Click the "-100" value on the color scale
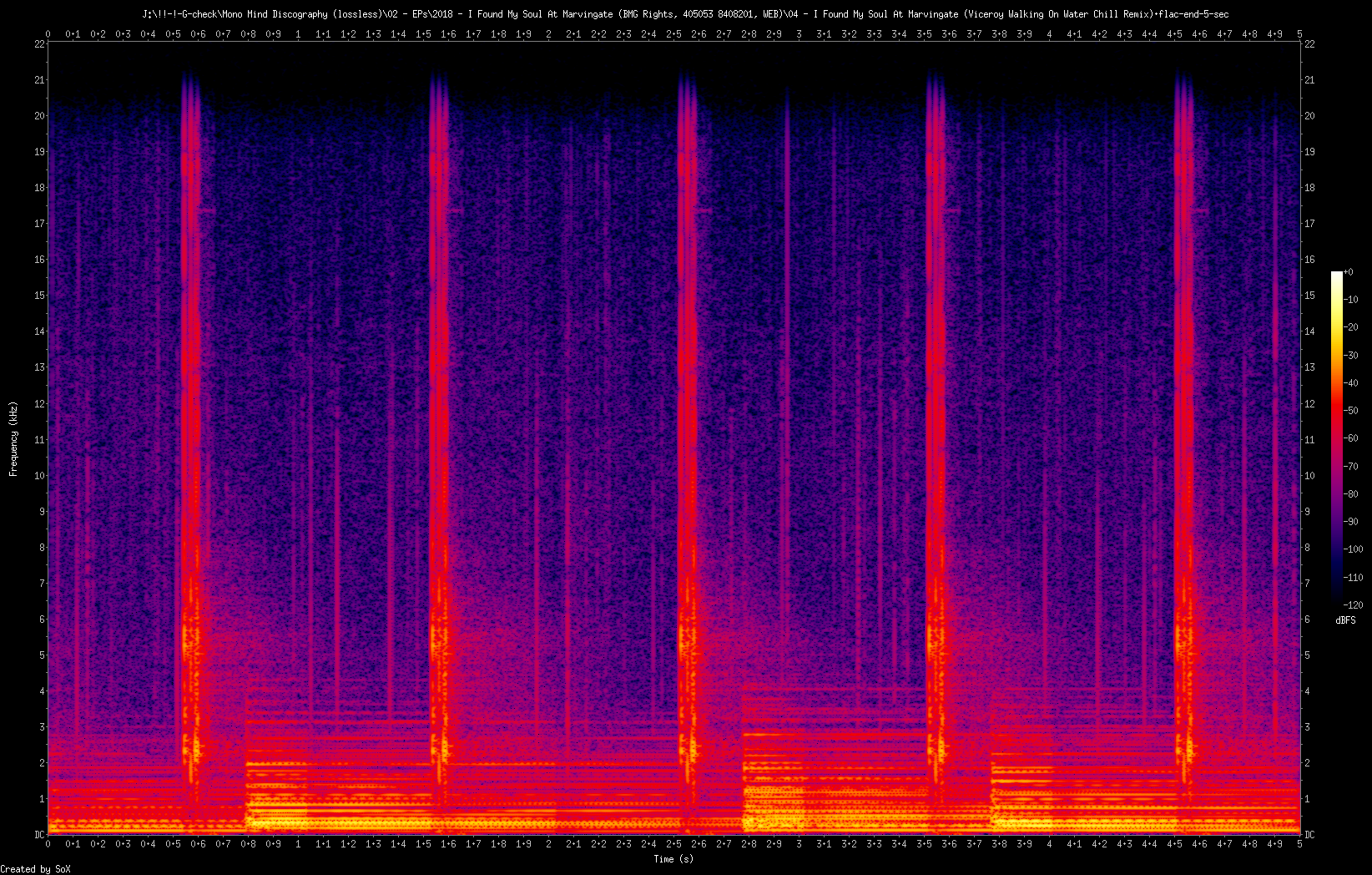1372x875 pixels. [x=1354, y=549]
